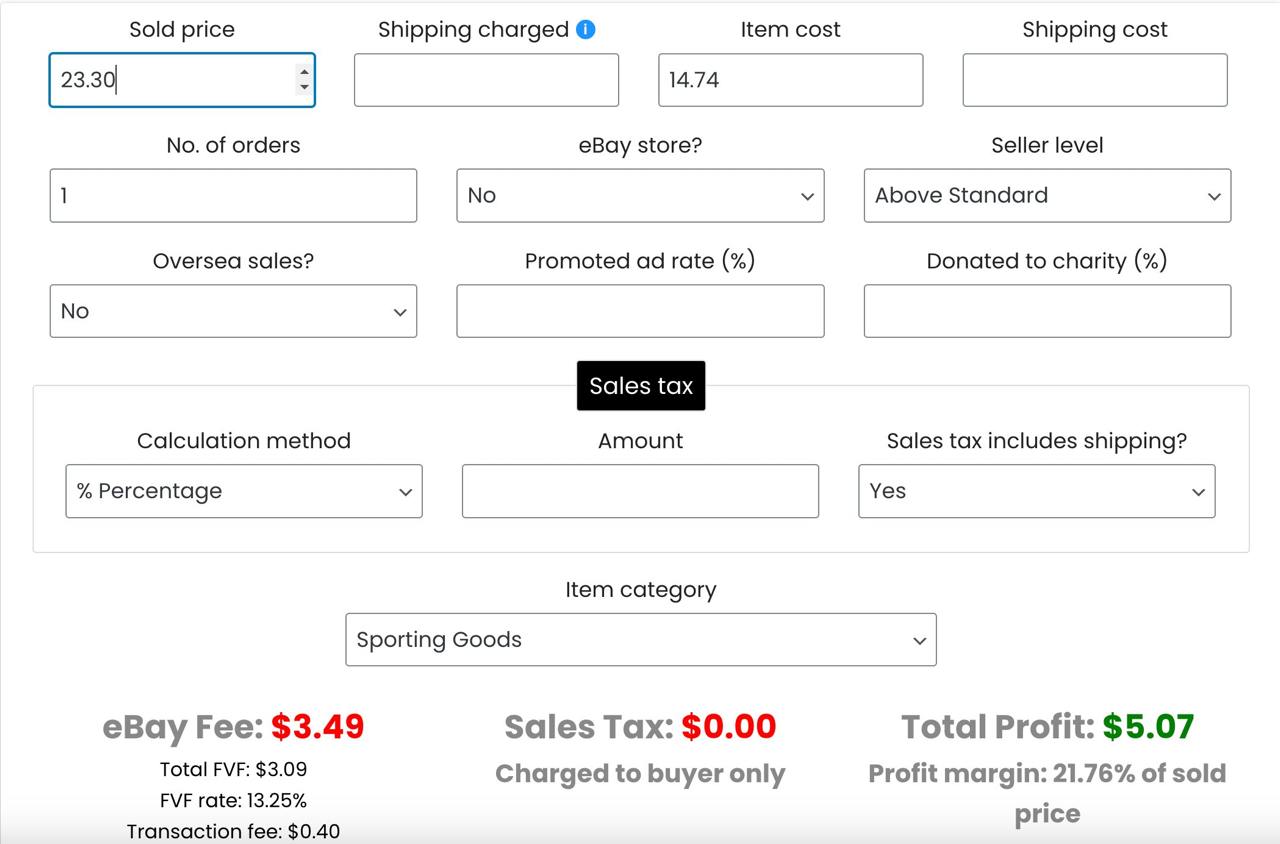
Task: Open the Item category dropdown
Action: point(641,640)
